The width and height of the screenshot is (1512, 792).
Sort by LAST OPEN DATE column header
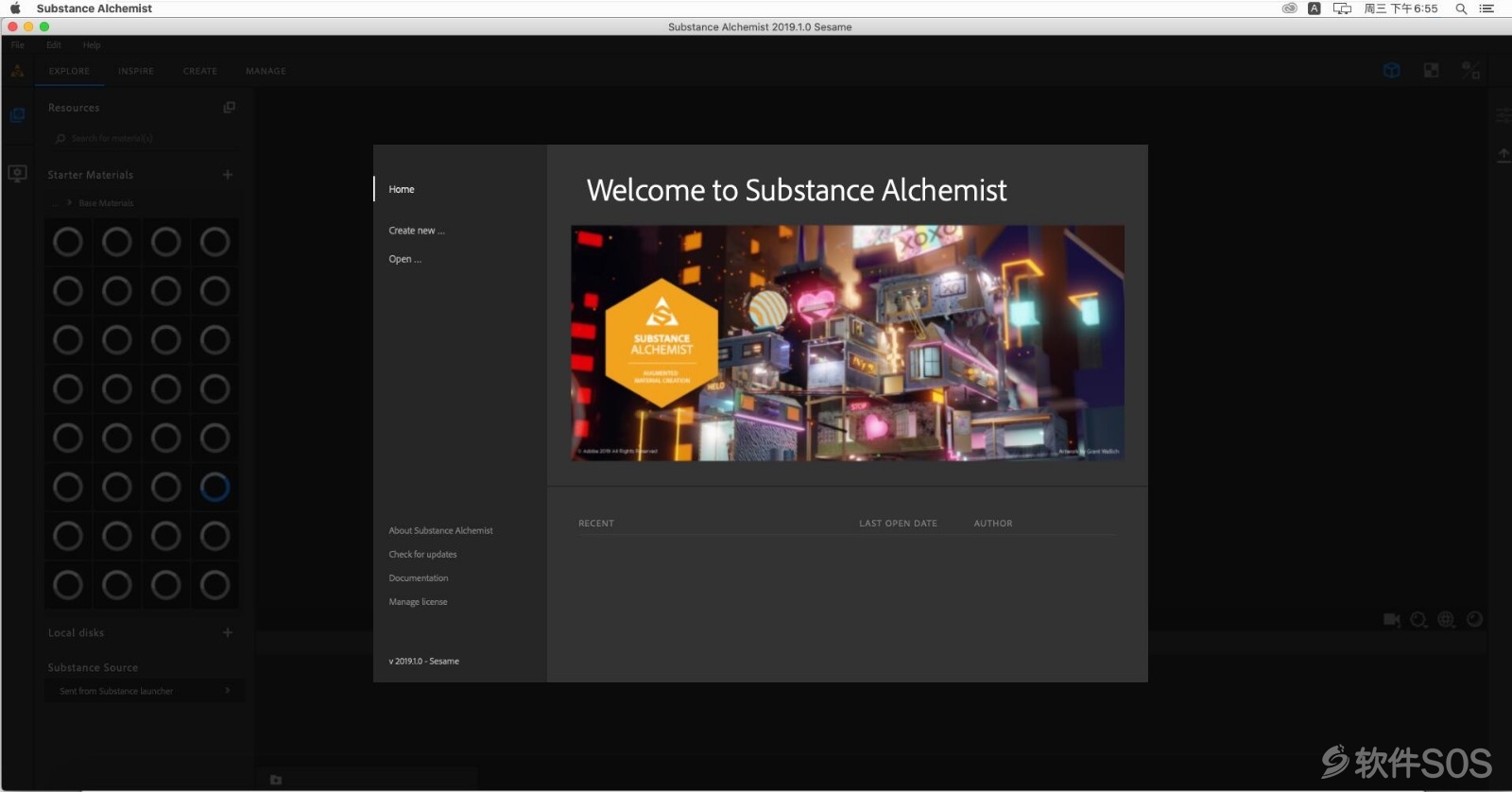(x=898, y=523)
